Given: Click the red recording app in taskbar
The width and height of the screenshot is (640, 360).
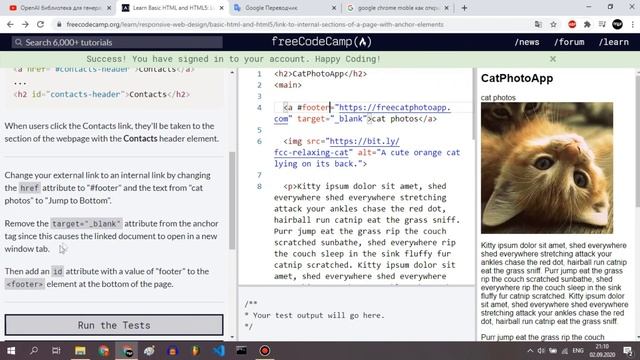Looking at the screenshot, I should (265, 351).
